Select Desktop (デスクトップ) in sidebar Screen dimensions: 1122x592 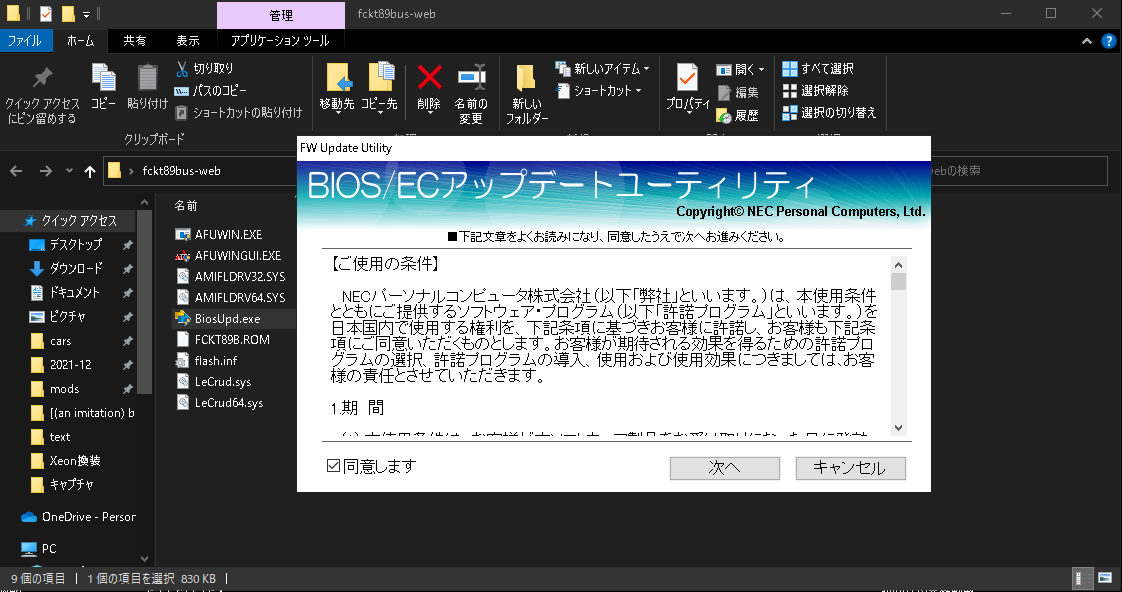tap(75, 245)
